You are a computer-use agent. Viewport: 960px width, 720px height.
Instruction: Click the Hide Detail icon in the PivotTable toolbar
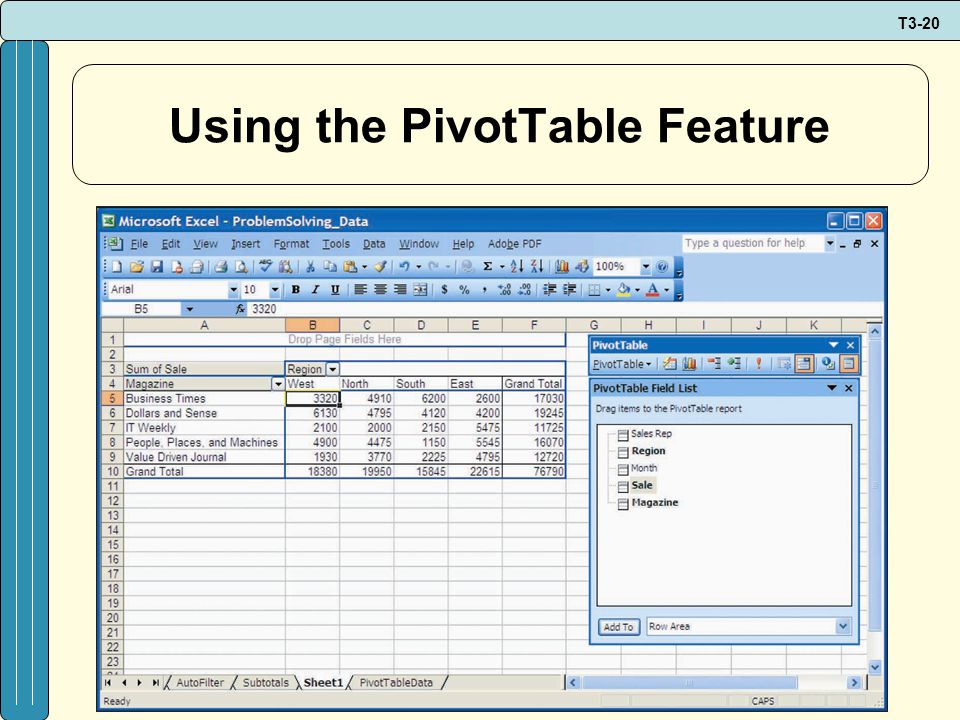coord(714,364)
